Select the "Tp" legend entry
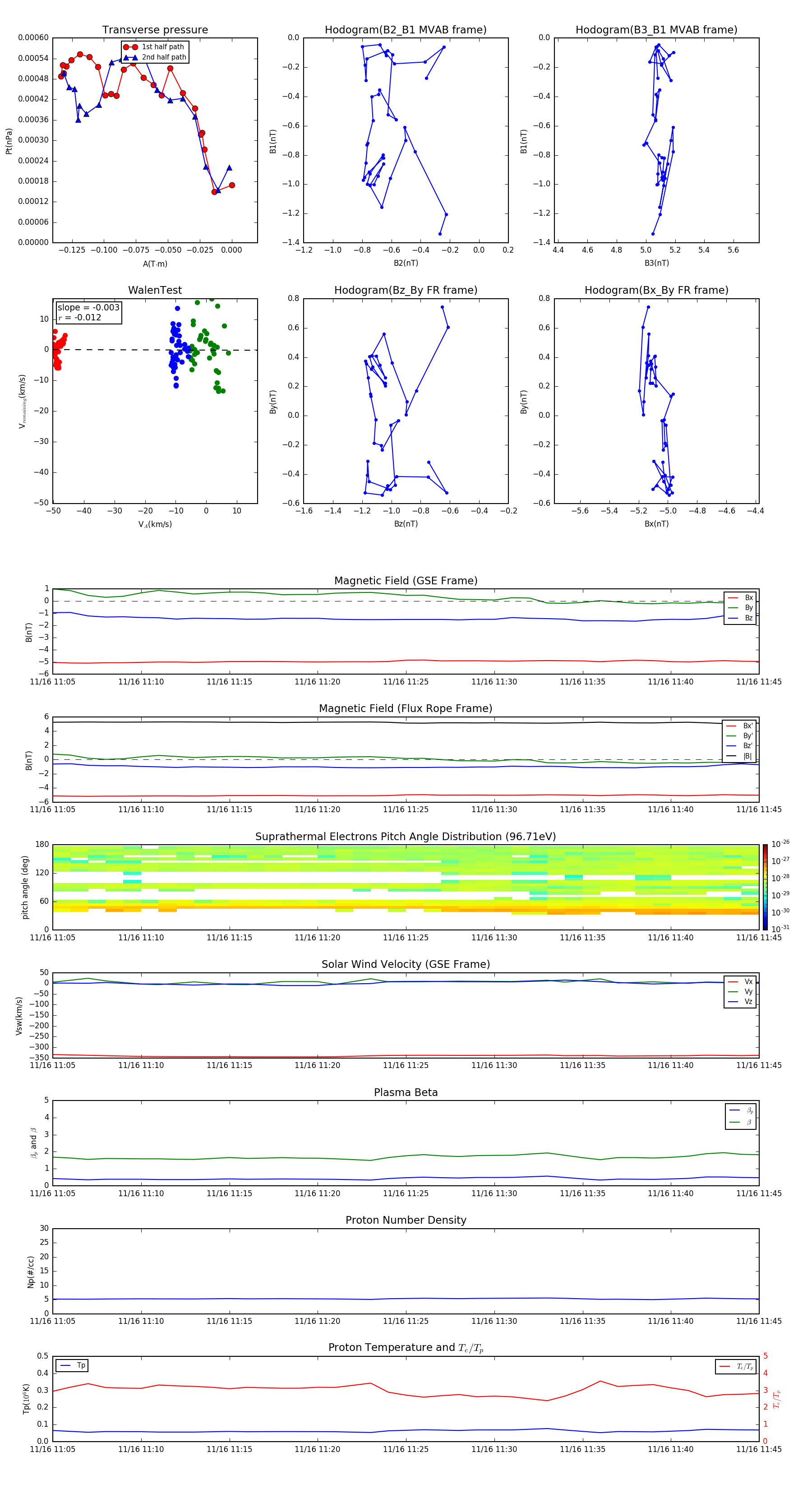Screen dimensions: 812x1489 tap(72, 1366)
